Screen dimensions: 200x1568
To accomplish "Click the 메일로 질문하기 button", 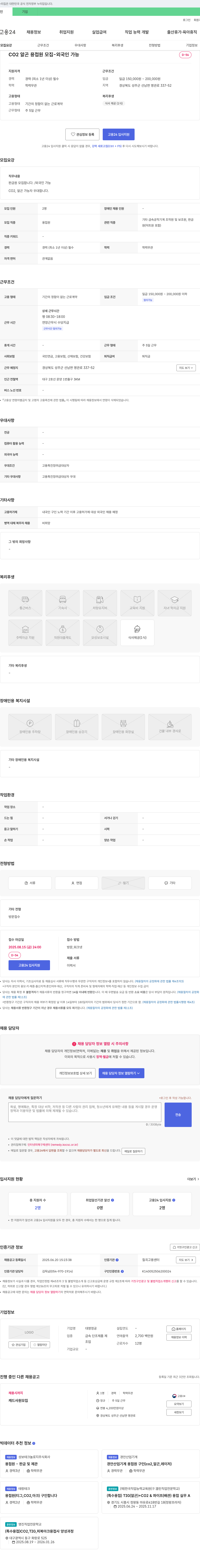I will click(133, 1151).
